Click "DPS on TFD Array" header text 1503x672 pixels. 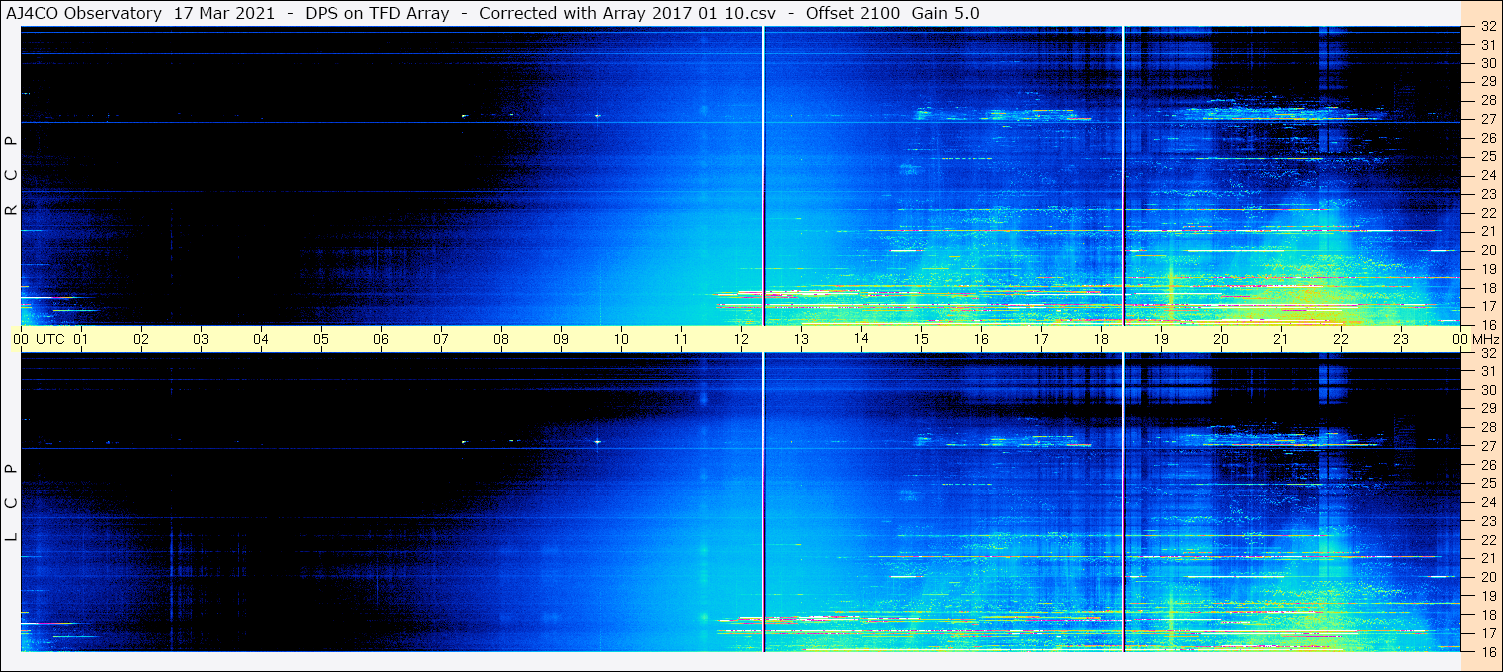[x=377, y=13]
